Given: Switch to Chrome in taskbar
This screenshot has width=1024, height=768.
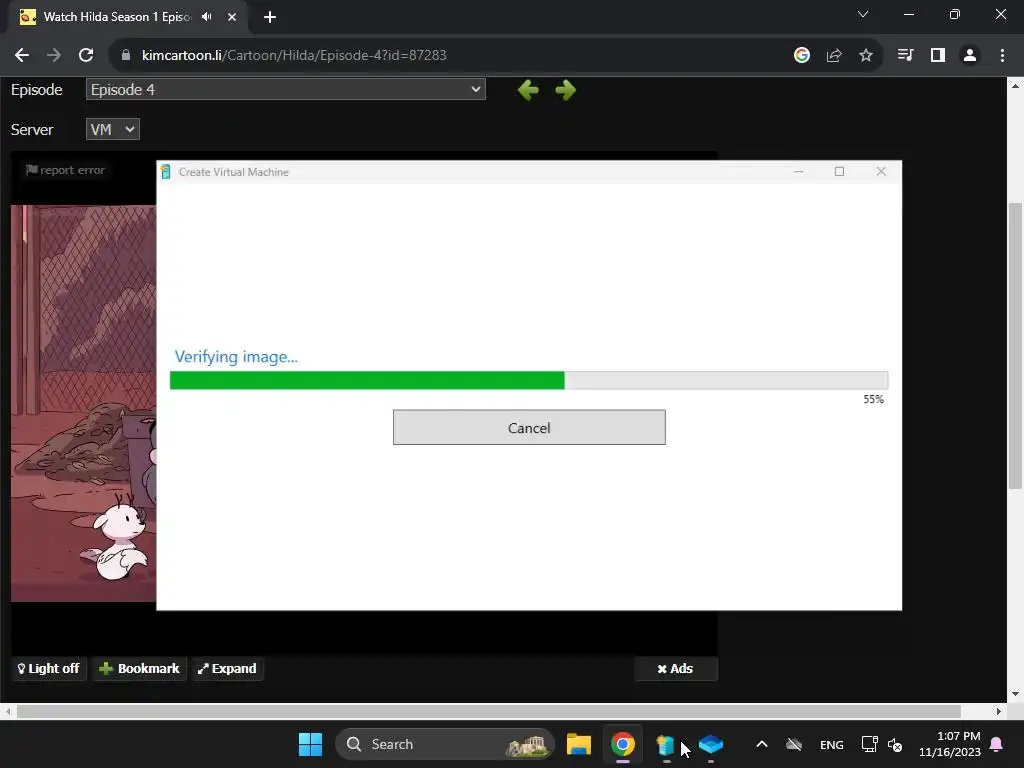Looking at the screenshot, I should click(x=622, y=744).
